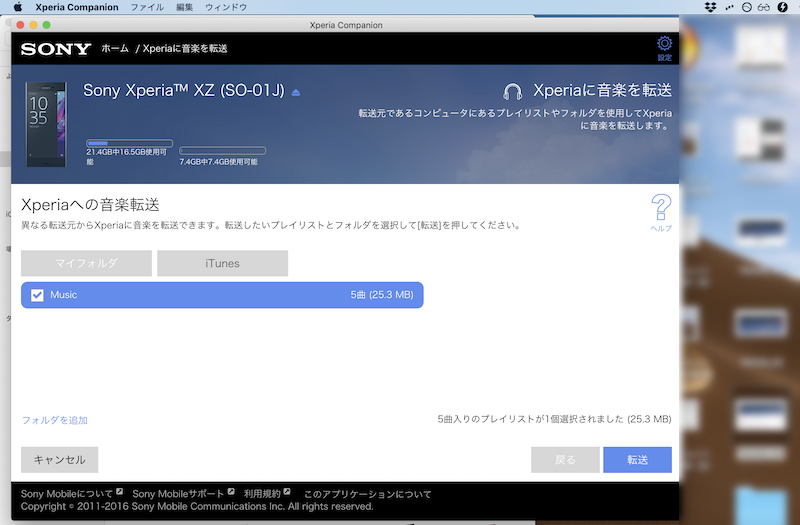
Task: Click the SONY logo
Action: (56, 48)
